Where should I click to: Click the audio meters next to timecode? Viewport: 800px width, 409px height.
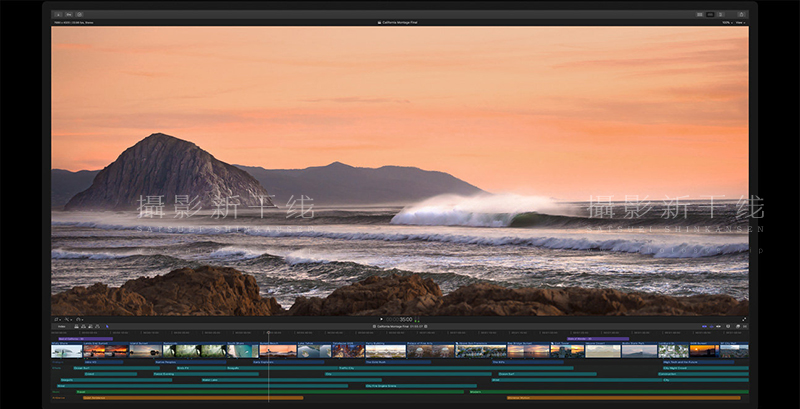417,319
